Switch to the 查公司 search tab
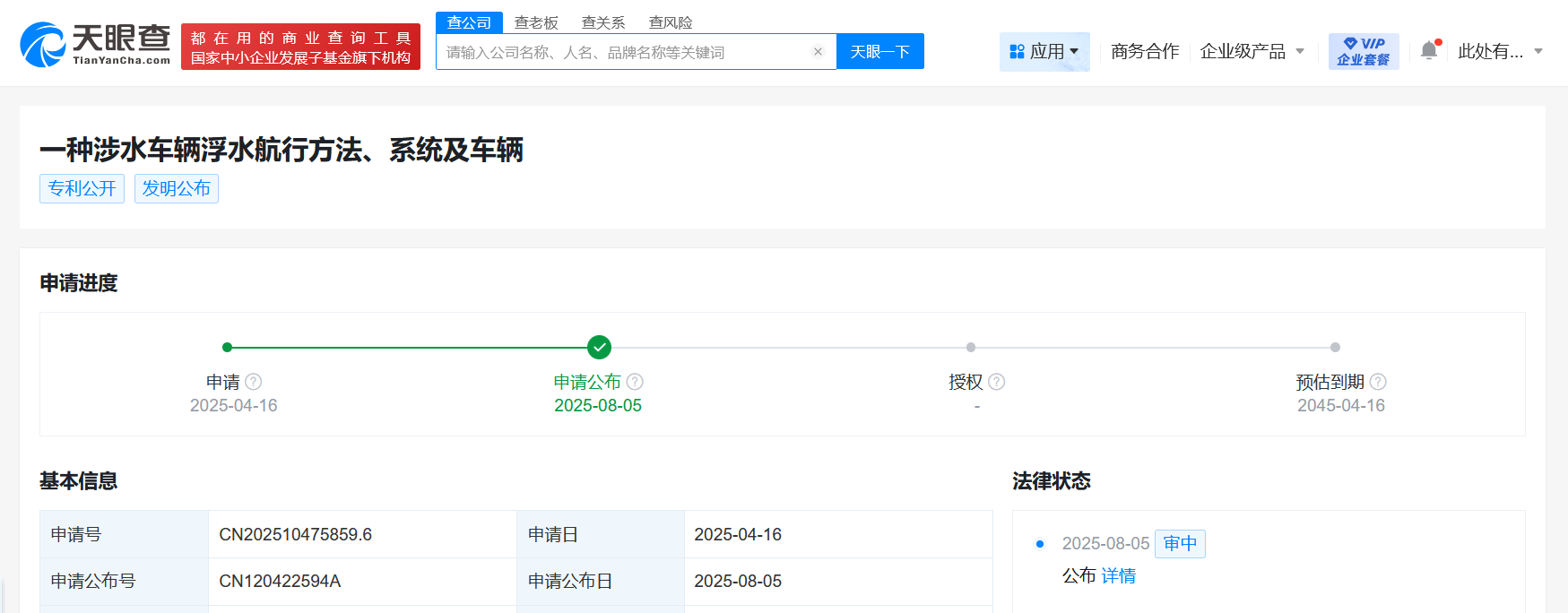 pos(469,22)
